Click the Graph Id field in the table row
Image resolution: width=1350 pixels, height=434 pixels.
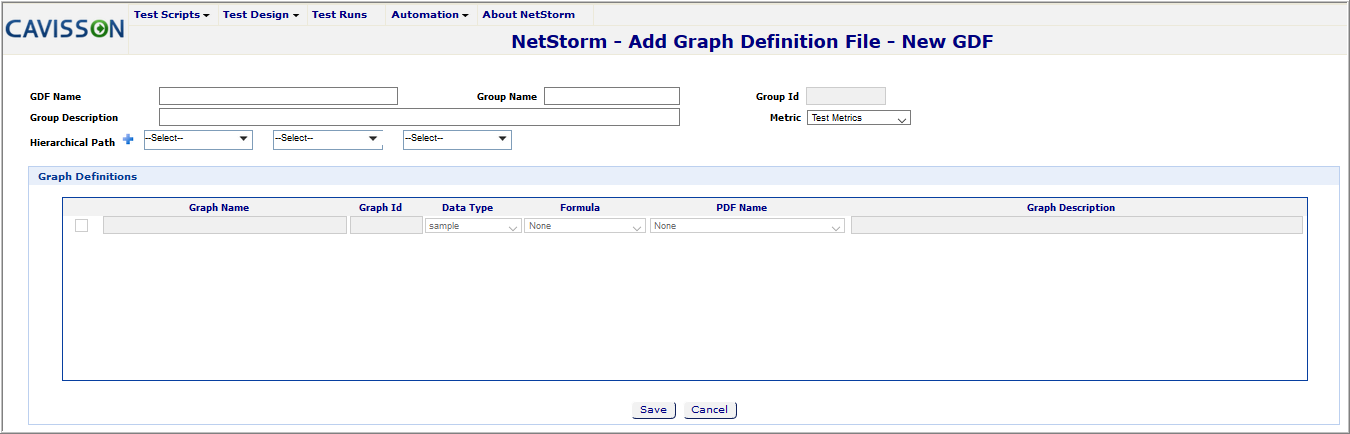386,226
